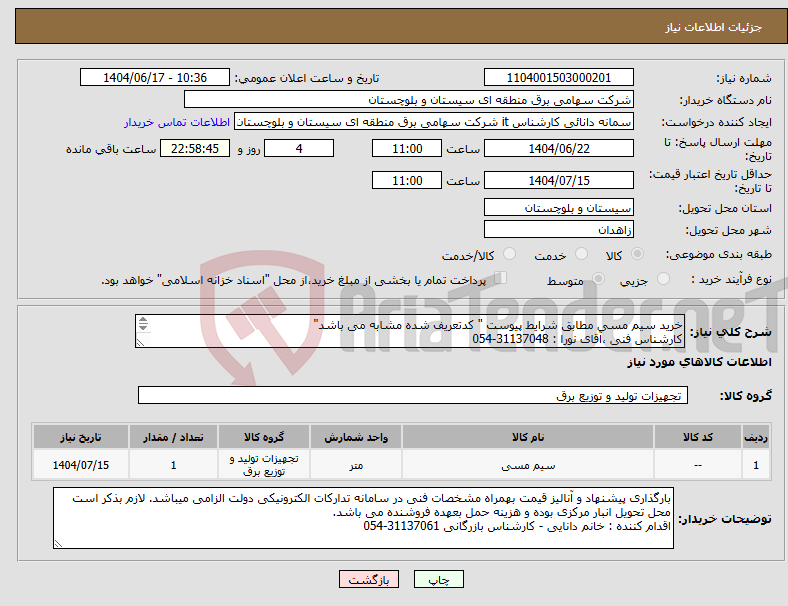The width and height of the screenshot is (788, 606).
Task: Click the description box scroll down arrow
Action: coord(143,327)
